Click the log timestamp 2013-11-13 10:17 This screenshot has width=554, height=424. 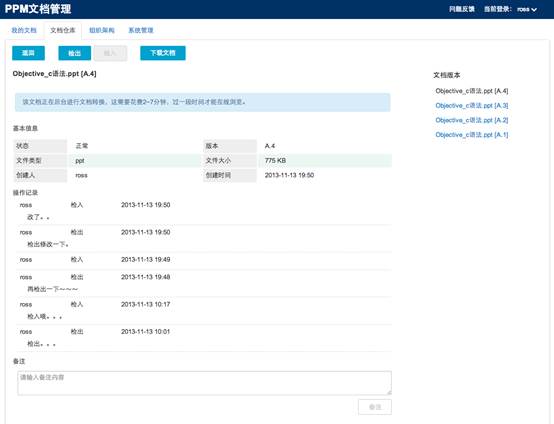click(x=146, y=304)
